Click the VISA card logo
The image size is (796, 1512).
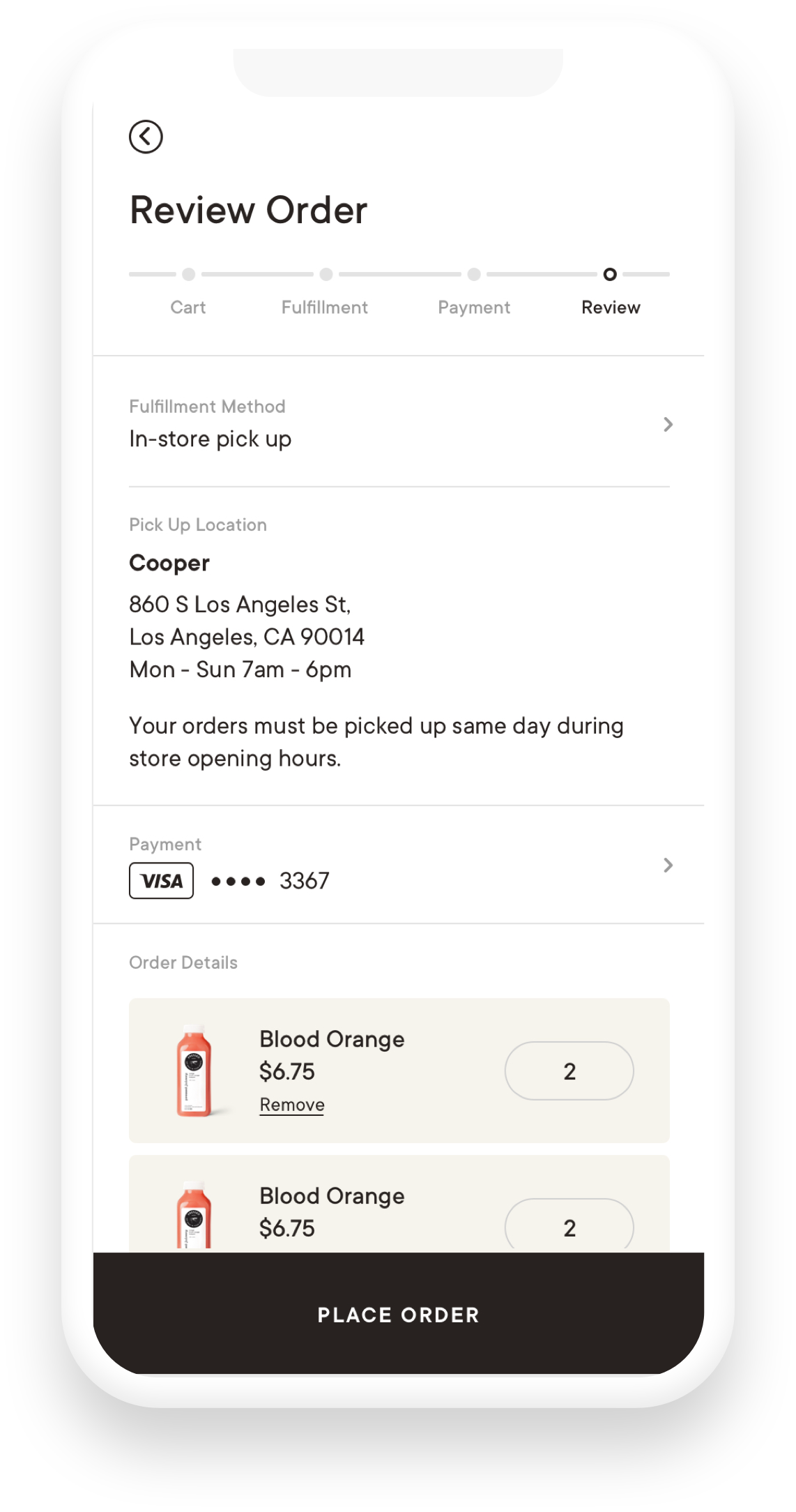click(x=161, y=881)
